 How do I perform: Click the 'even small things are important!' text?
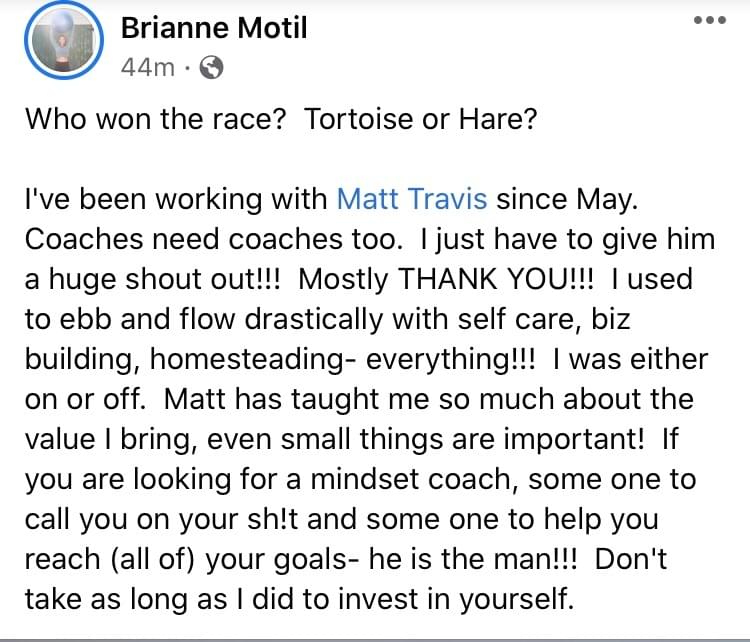point(425,439)
